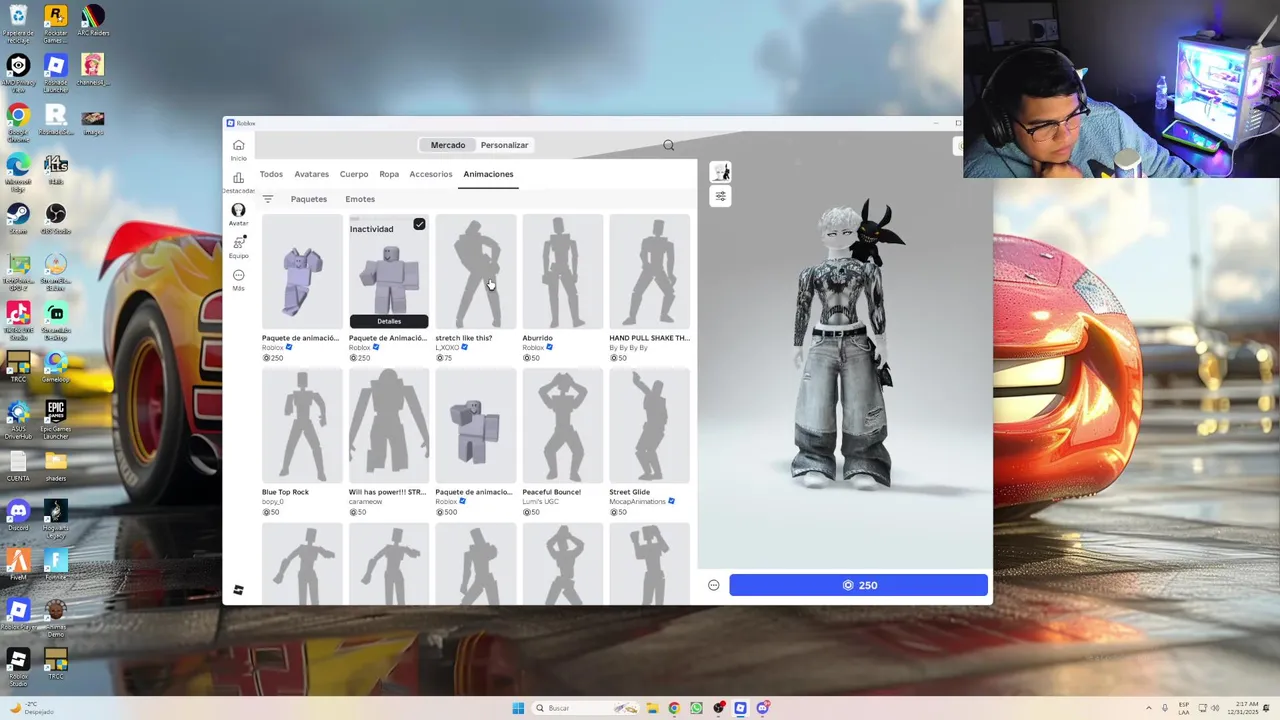Click the taskbar Buscar search box

click(x=585, y=708)
